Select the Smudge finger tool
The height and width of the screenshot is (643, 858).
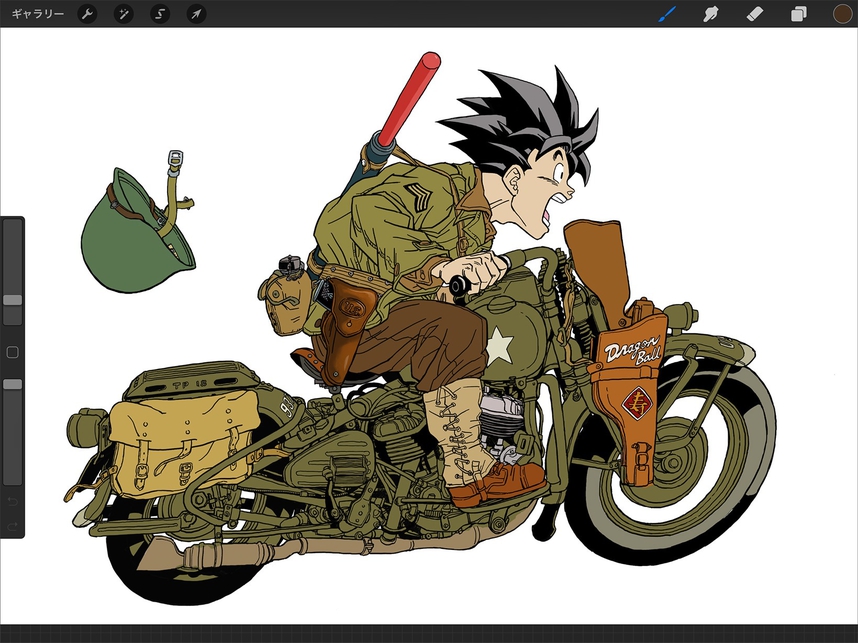tap(712, 14)
